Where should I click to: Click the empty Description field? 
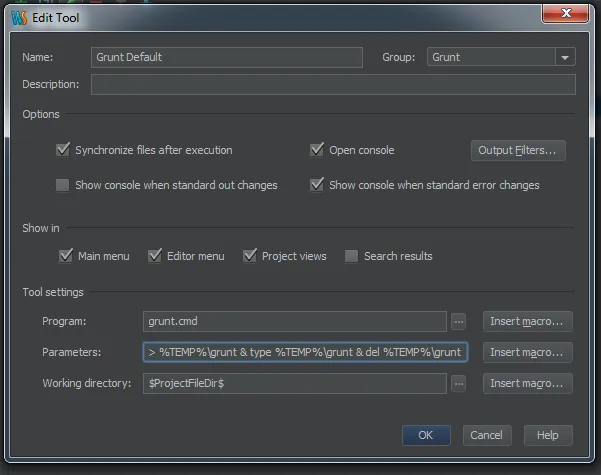333,84
